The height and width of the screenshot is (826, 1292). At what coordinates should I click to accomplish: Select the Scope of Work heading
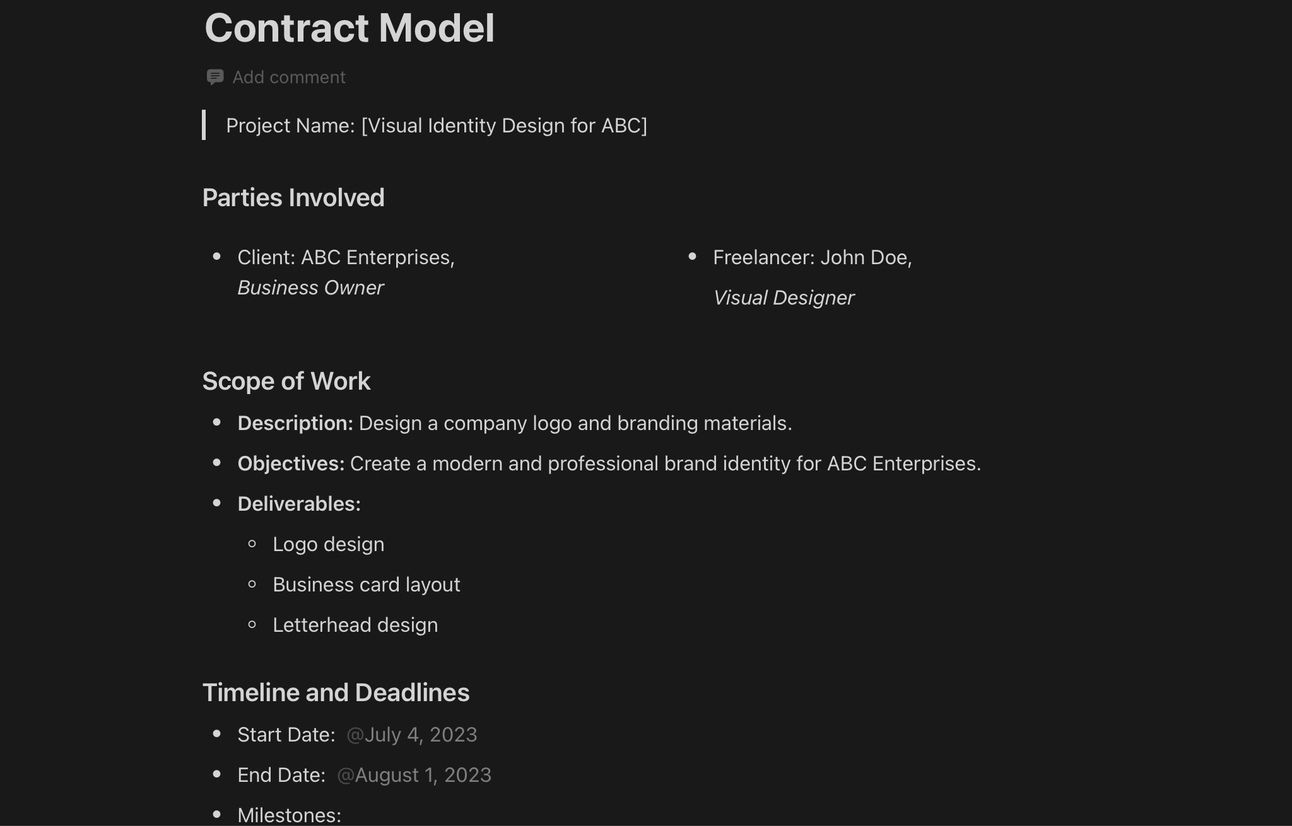point(286,381)
